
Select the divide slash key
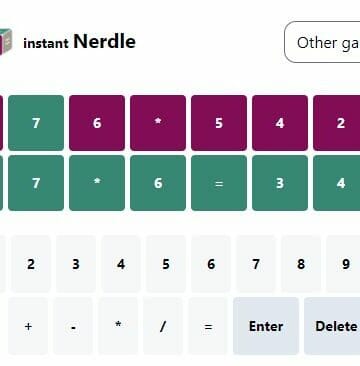tap(163, 326)
